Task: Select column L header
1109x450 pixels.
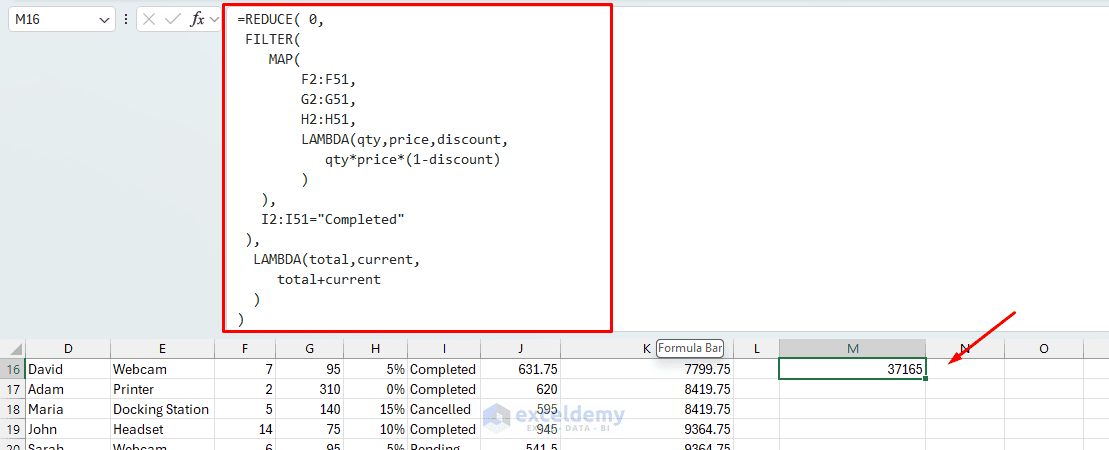Action: [x=757, y=348]
